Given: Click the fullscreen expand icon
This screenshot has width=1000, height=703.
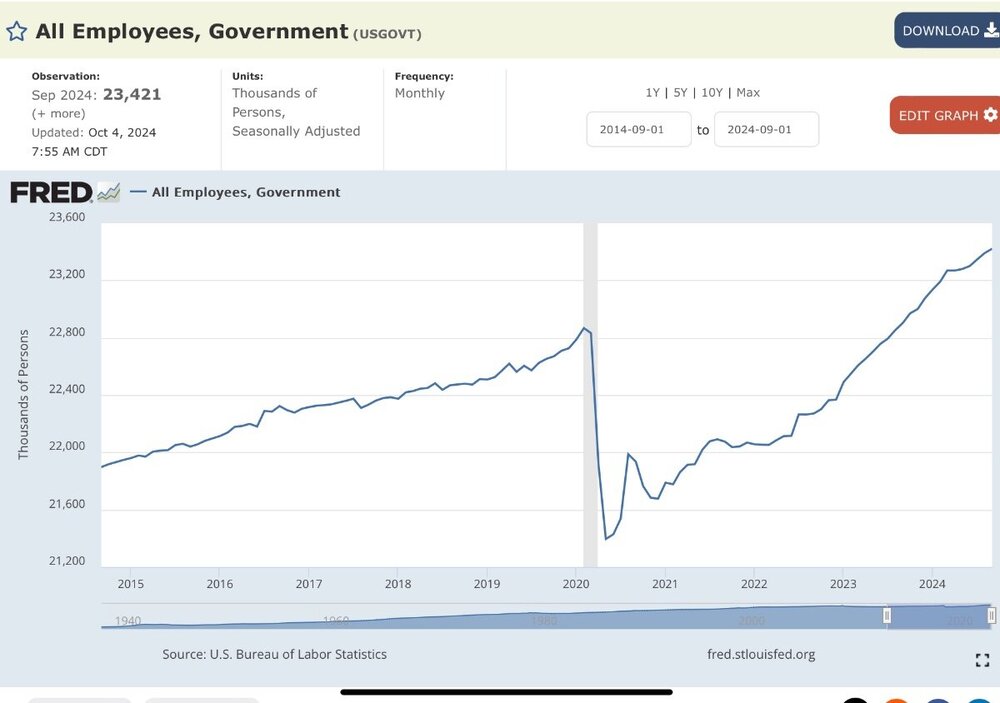Looking at the screenshot, I should pos(982,660).
